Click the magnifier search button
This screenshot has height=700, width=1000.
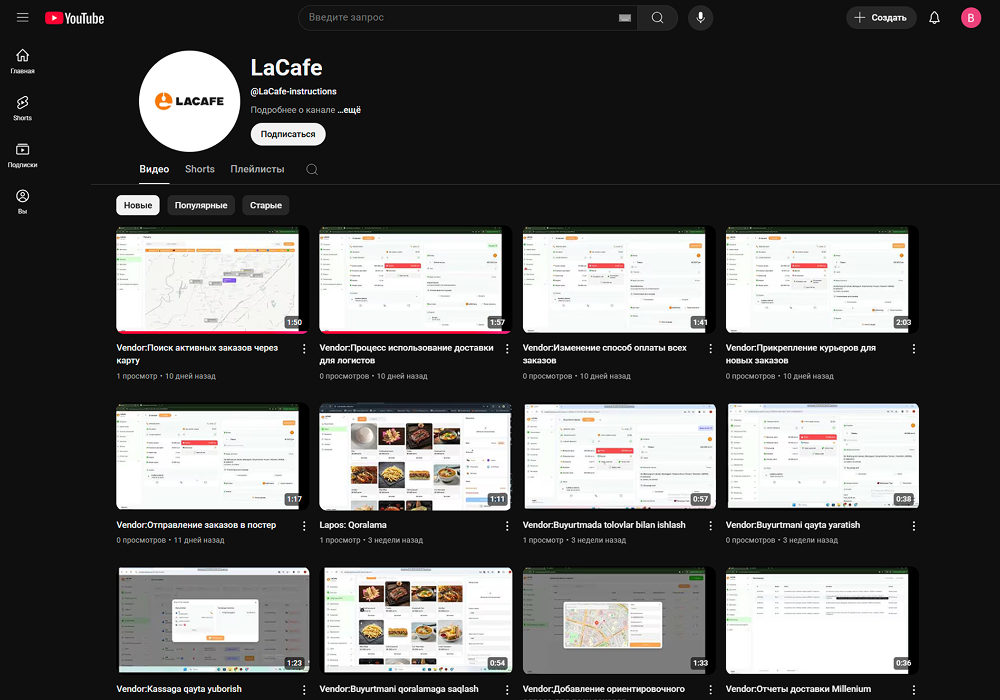[658, 18]
